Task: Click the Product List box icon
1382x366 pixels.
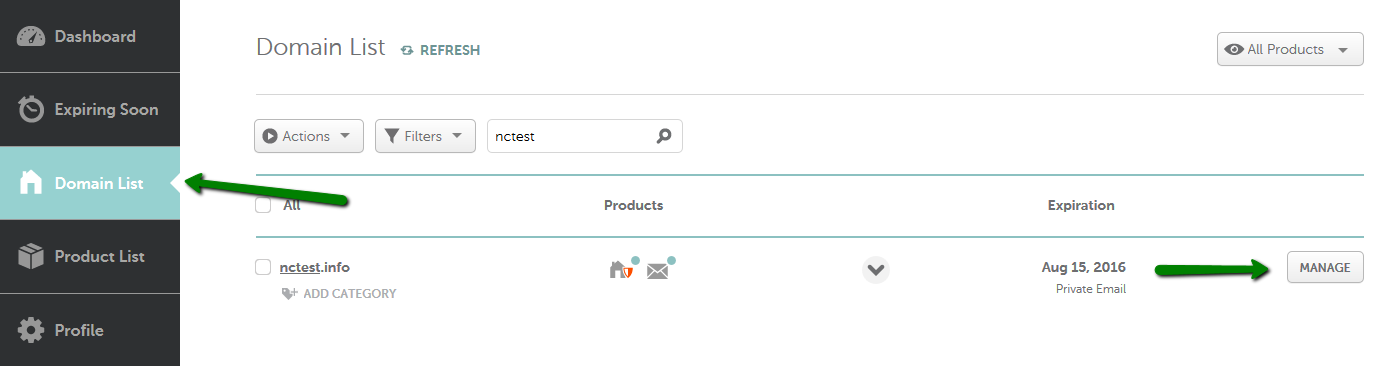Action: coord(31,257)
